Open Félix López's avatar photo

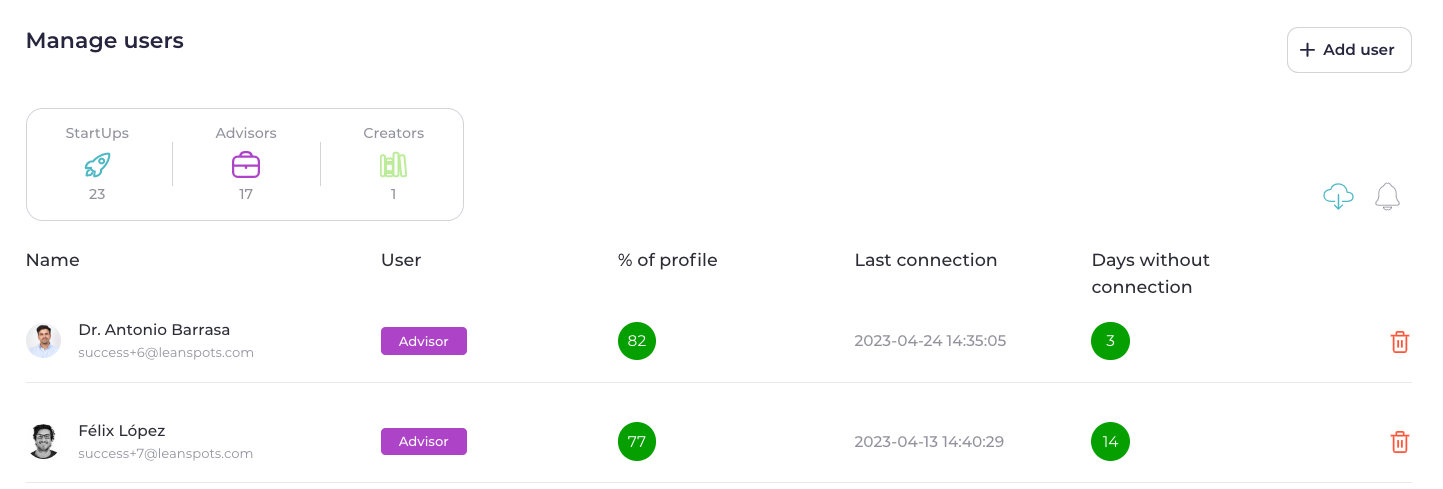coord(43,441)
